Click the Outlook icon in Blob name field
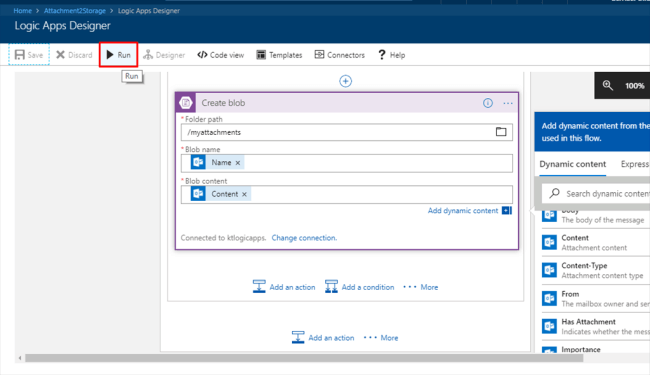The height and width of the screenshot is (375, 650). pyautogui.click(x=198, y=162)
